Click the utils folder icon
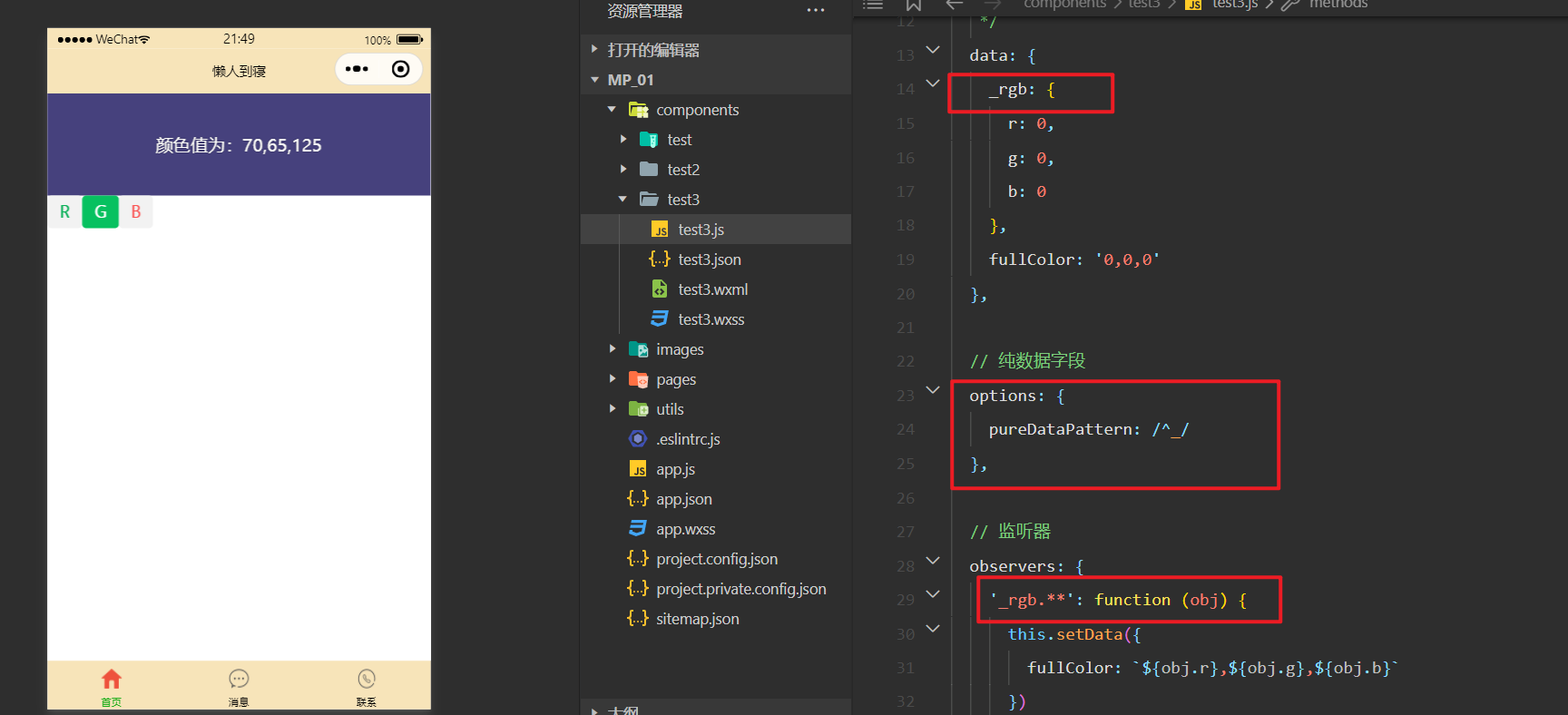Viewport: 1568px width, 715px height. (x=639, y=409)
